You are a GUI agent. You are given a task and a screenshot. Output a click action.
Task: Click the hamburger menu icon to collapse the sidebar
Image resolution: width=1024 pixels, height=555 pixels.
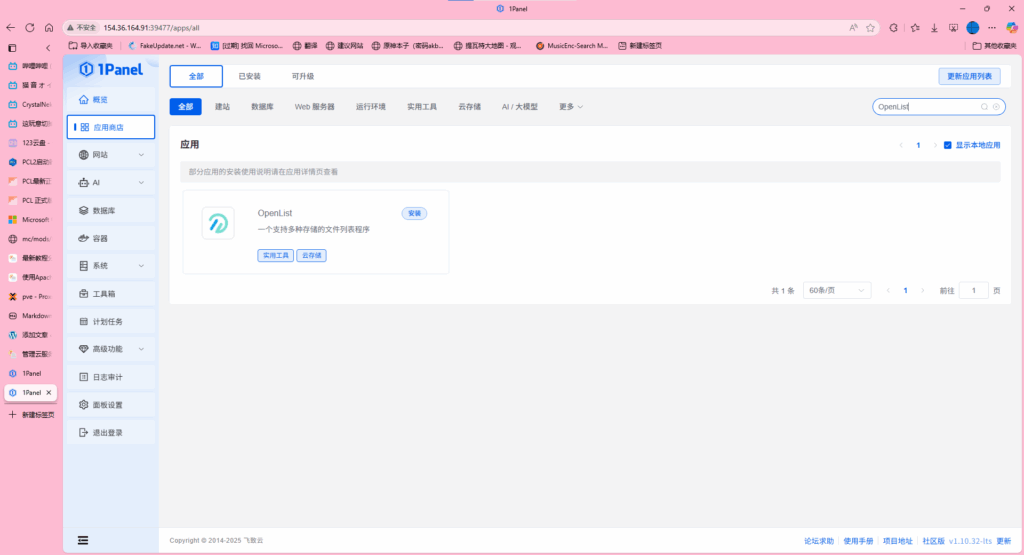tap(83, 541)
